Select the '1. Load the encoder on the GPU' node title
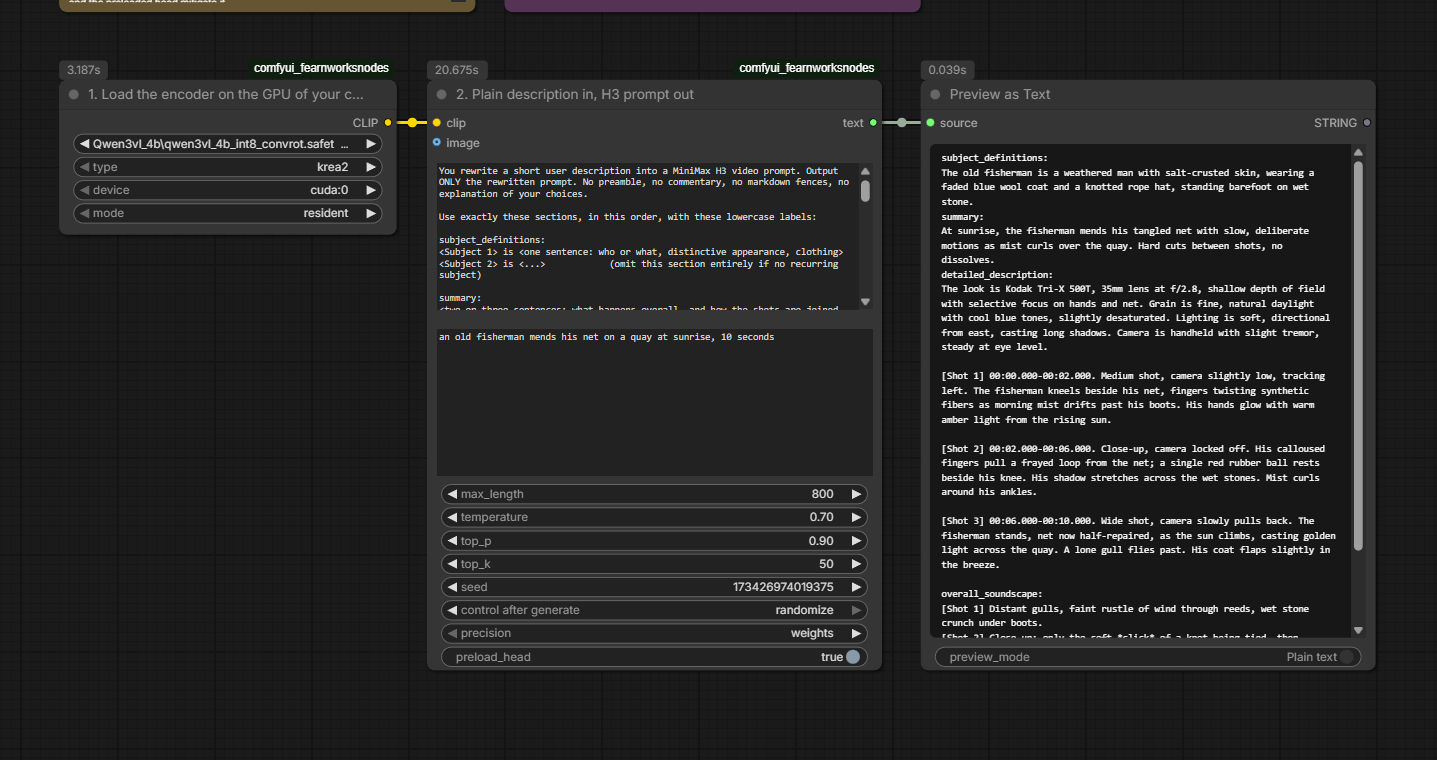The width and height of the screenshot is (1437, 760). (226, 94)
